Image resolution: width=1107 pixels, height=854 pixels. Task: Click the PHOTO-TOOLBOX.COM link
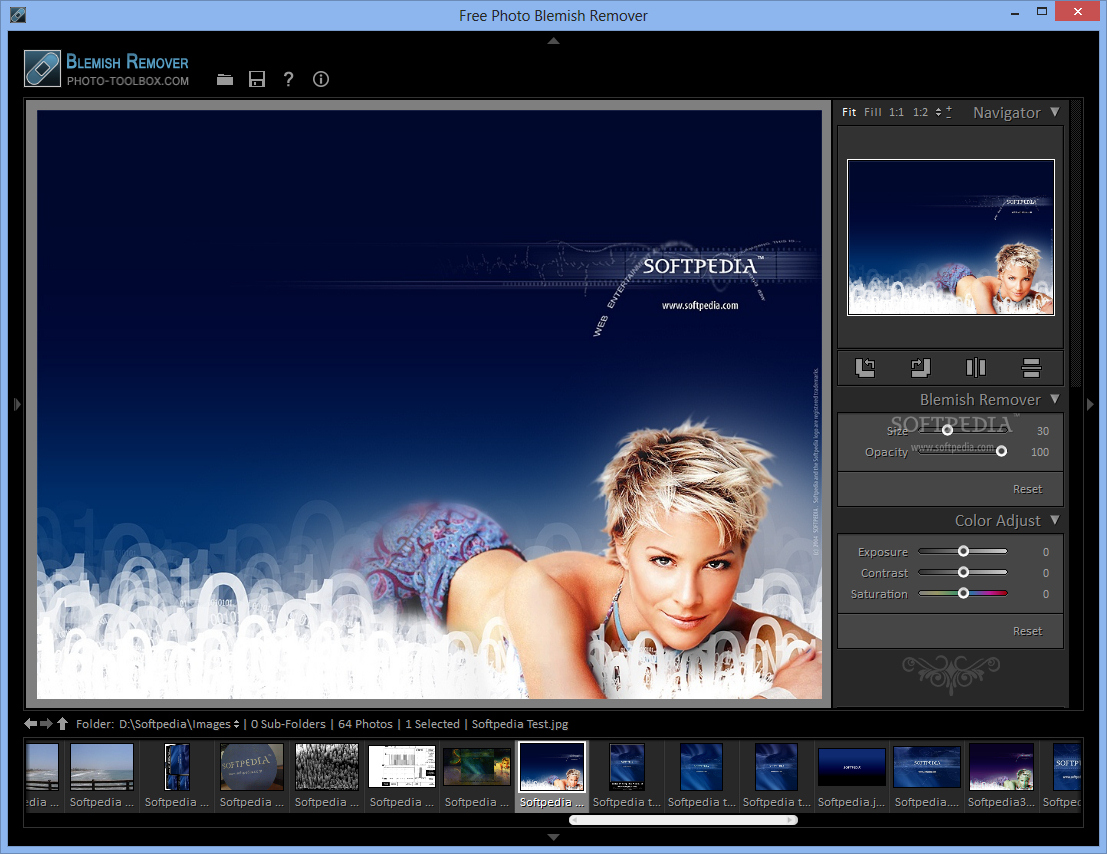[x=128, y=81]
